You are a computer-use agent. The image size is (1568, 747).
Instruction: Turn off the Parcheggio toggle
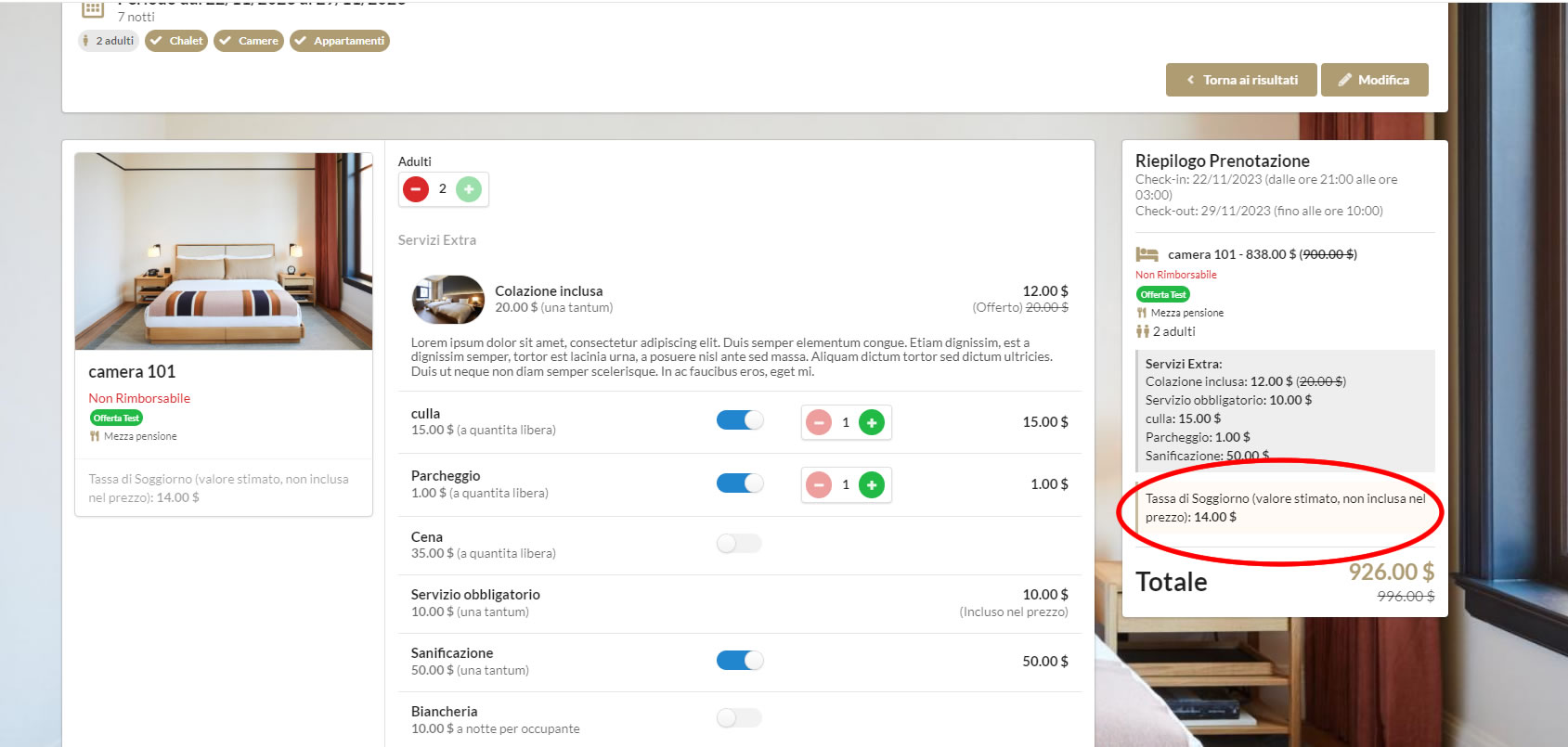(x=740, y=483)
